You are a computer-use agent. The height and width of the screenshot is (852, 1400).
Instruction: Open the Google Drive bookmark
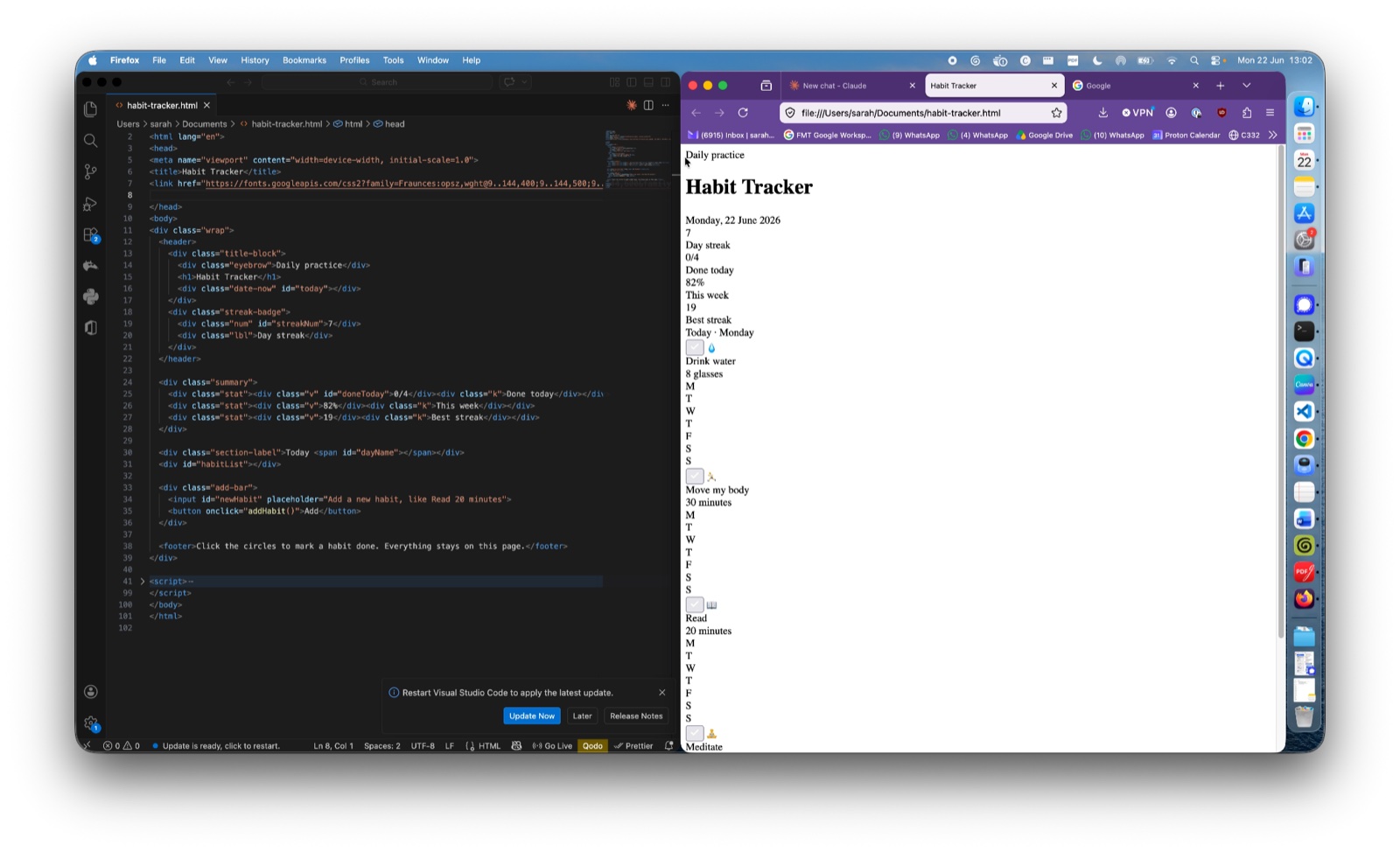click(1045, 135)
